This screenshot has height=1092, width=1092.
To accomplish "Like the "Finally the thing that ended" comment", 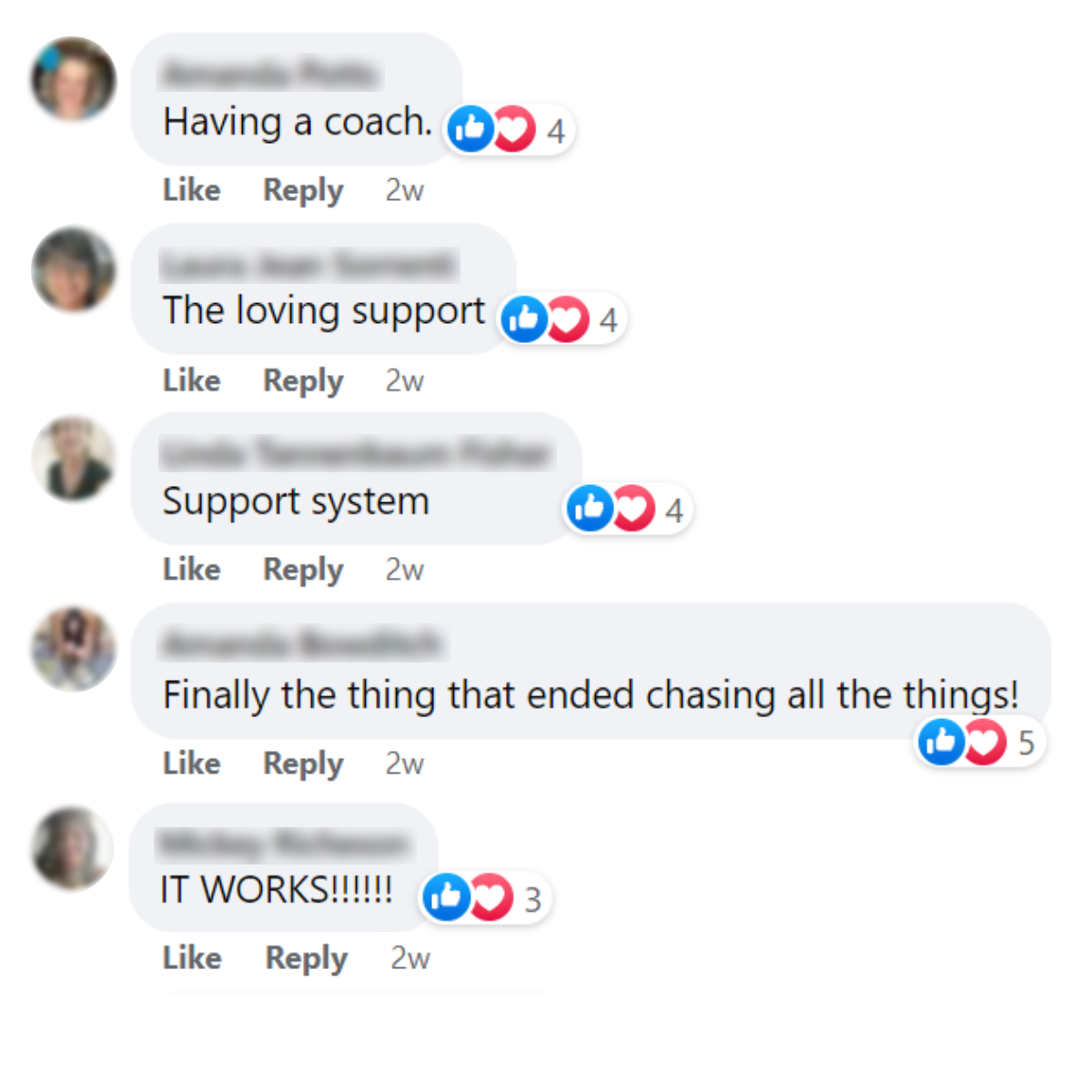I will 191,763.
